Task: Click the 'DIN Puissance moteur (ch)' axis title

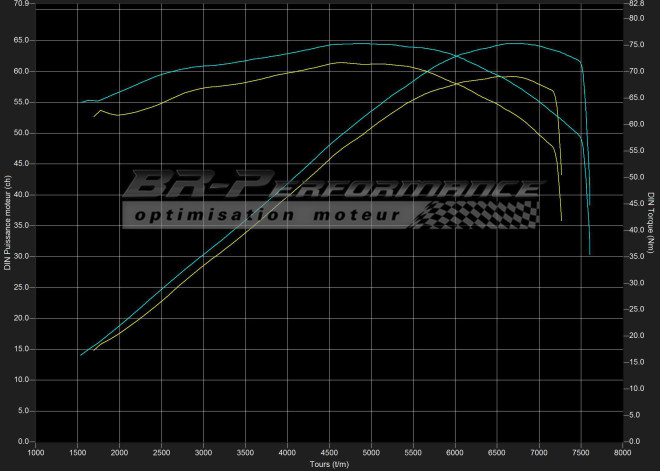Action: pyautogui.click(x=8, y=223)
